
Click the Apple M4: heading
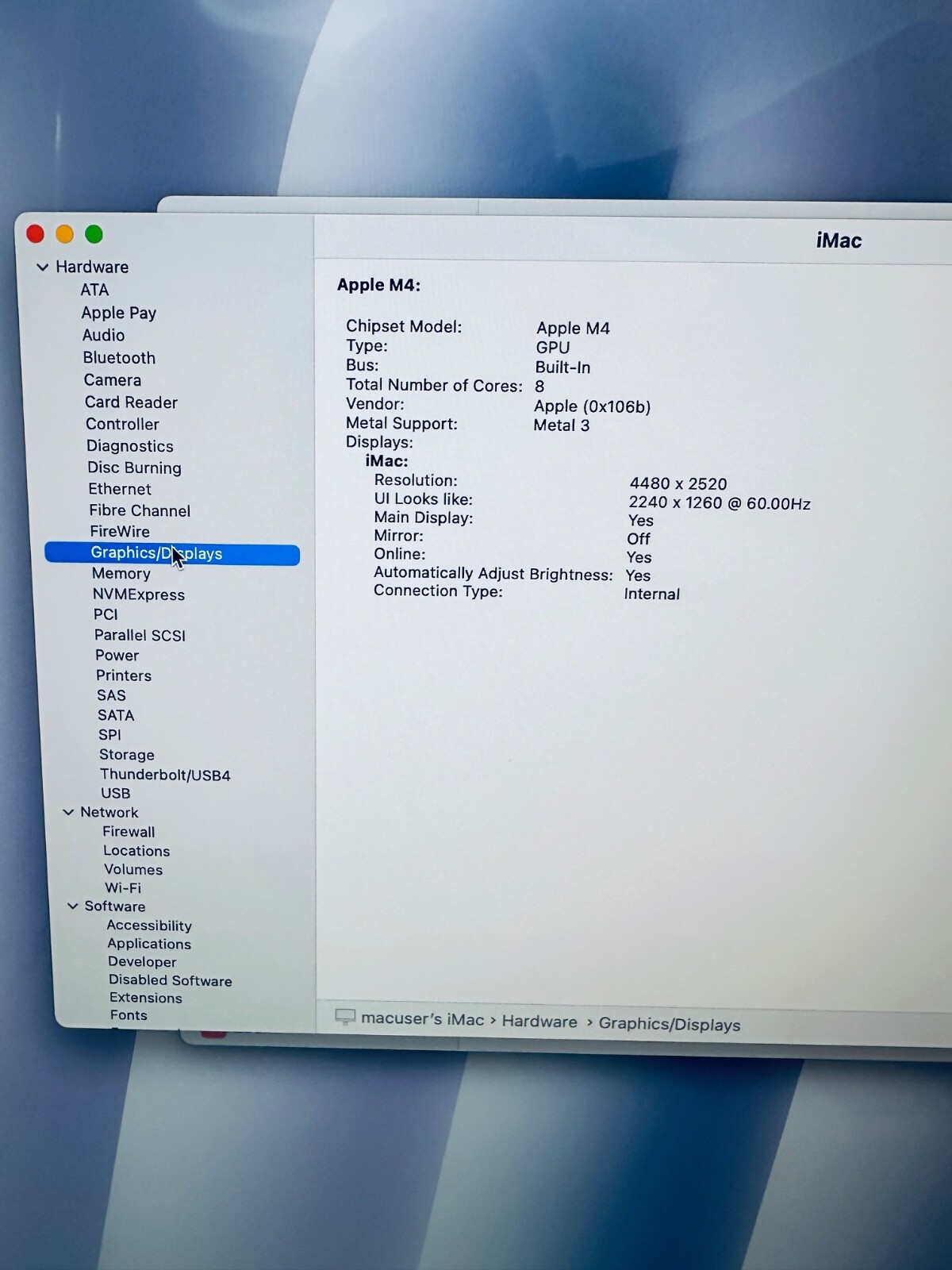pos(378,285)
